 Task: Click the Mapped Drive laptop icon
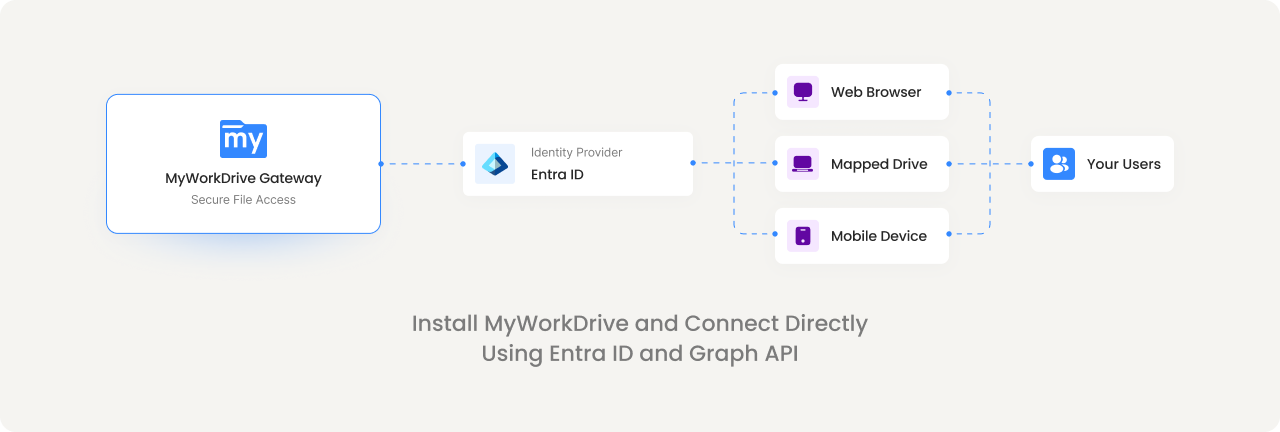point(803,164)
